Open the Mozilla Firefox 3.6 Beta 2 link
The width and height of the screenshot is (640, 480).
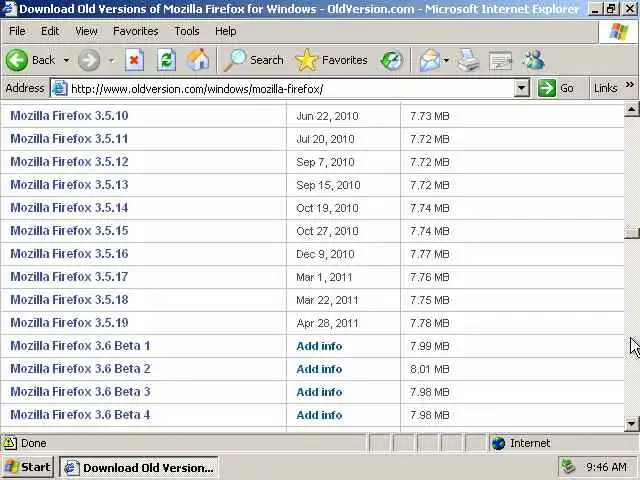click(x=80, y=369)
